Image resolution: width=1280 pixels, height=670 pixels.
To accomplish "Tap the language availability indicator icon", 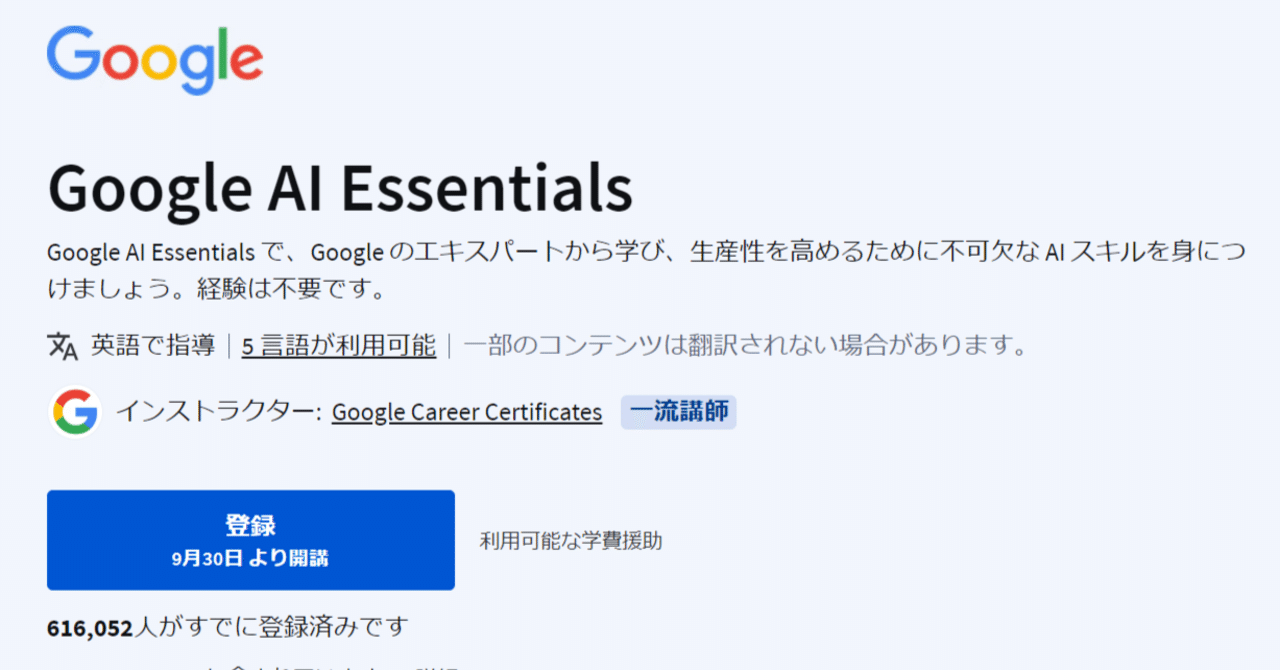I will 60,345.
